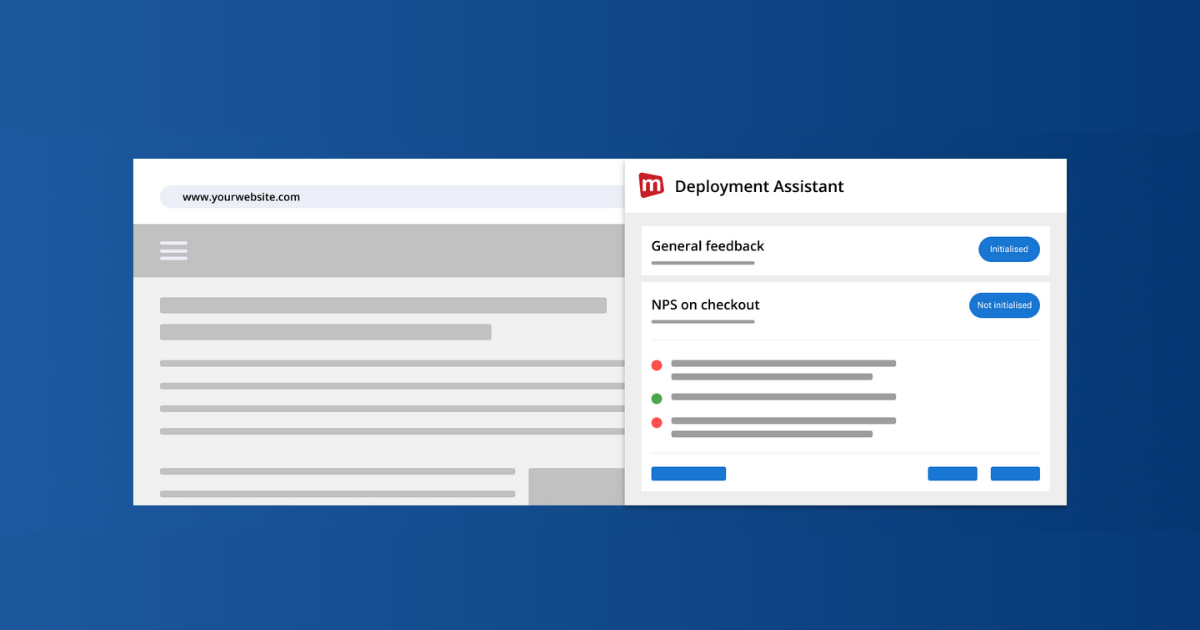
Task: Toggle the General feedback deployment state
Action: click(x=1009, y=249)
